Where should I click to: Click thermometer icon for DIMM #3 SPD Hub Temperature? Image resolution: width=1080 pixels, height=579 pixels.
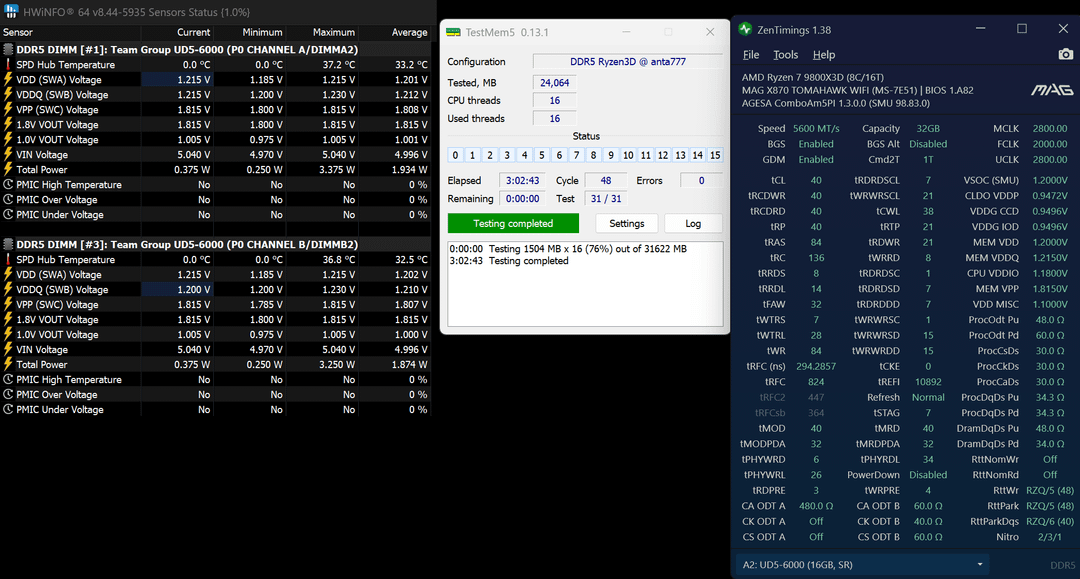(8, 260)
